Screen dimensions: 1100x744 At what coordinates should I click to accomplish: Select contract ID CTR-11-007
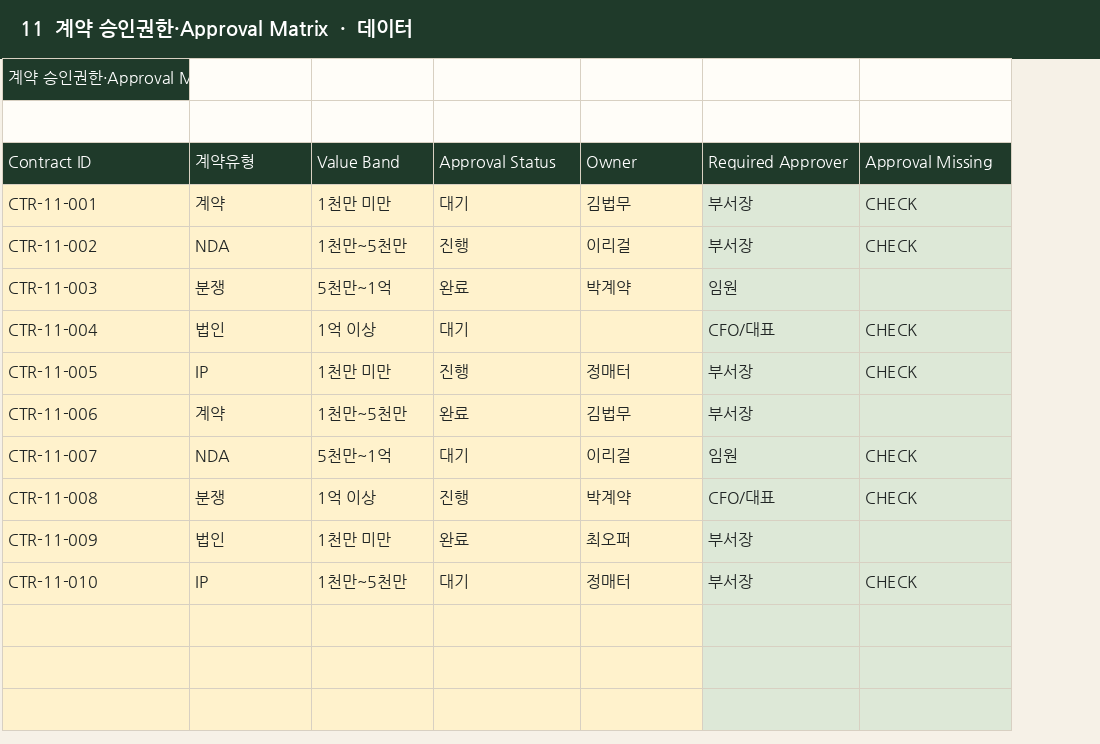[x=96, y=458]
